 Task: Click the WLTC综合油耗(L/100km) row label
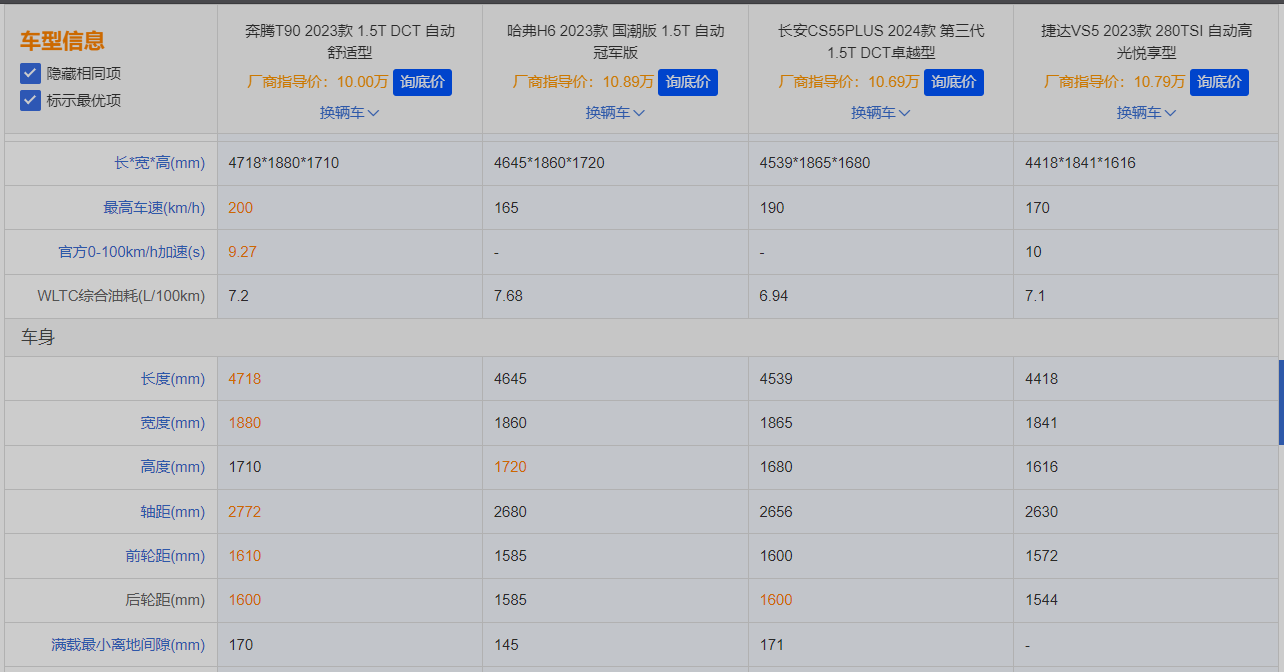coord(121,296)
